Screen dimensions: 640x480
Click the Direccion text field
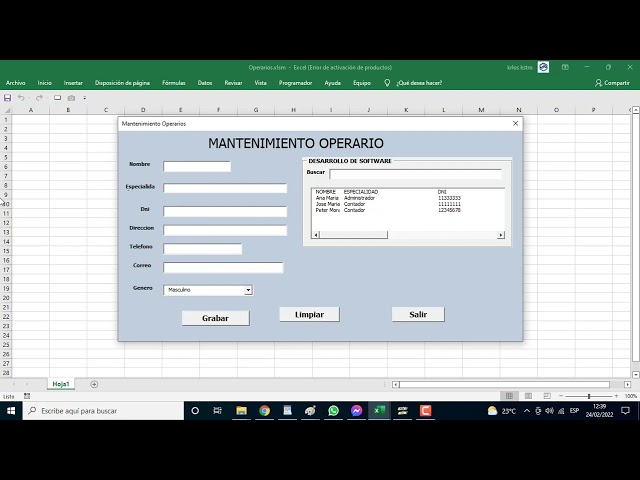225,230
